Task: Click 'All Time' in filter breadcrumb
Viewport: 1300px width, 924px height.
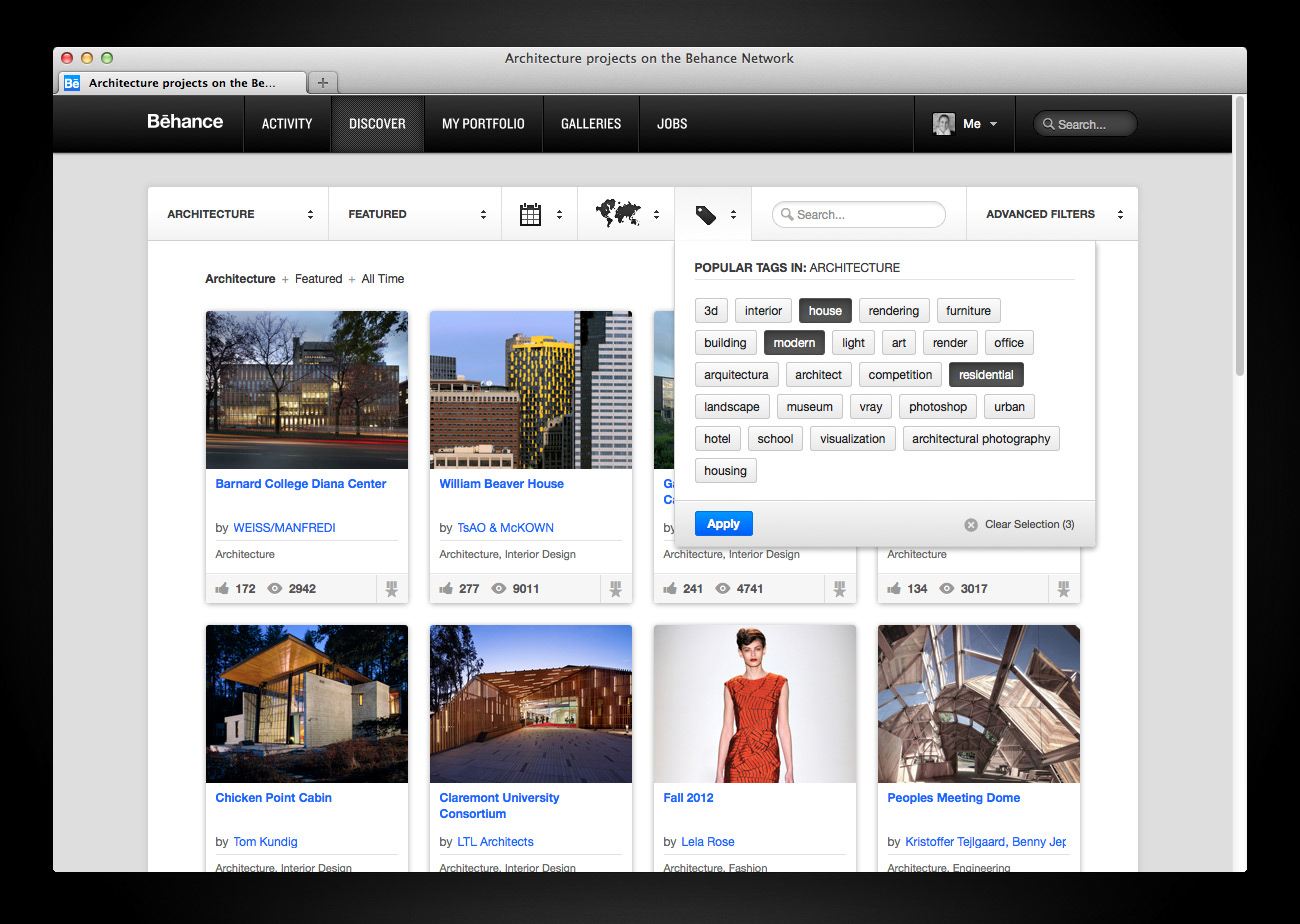Action: coord(383,279)
